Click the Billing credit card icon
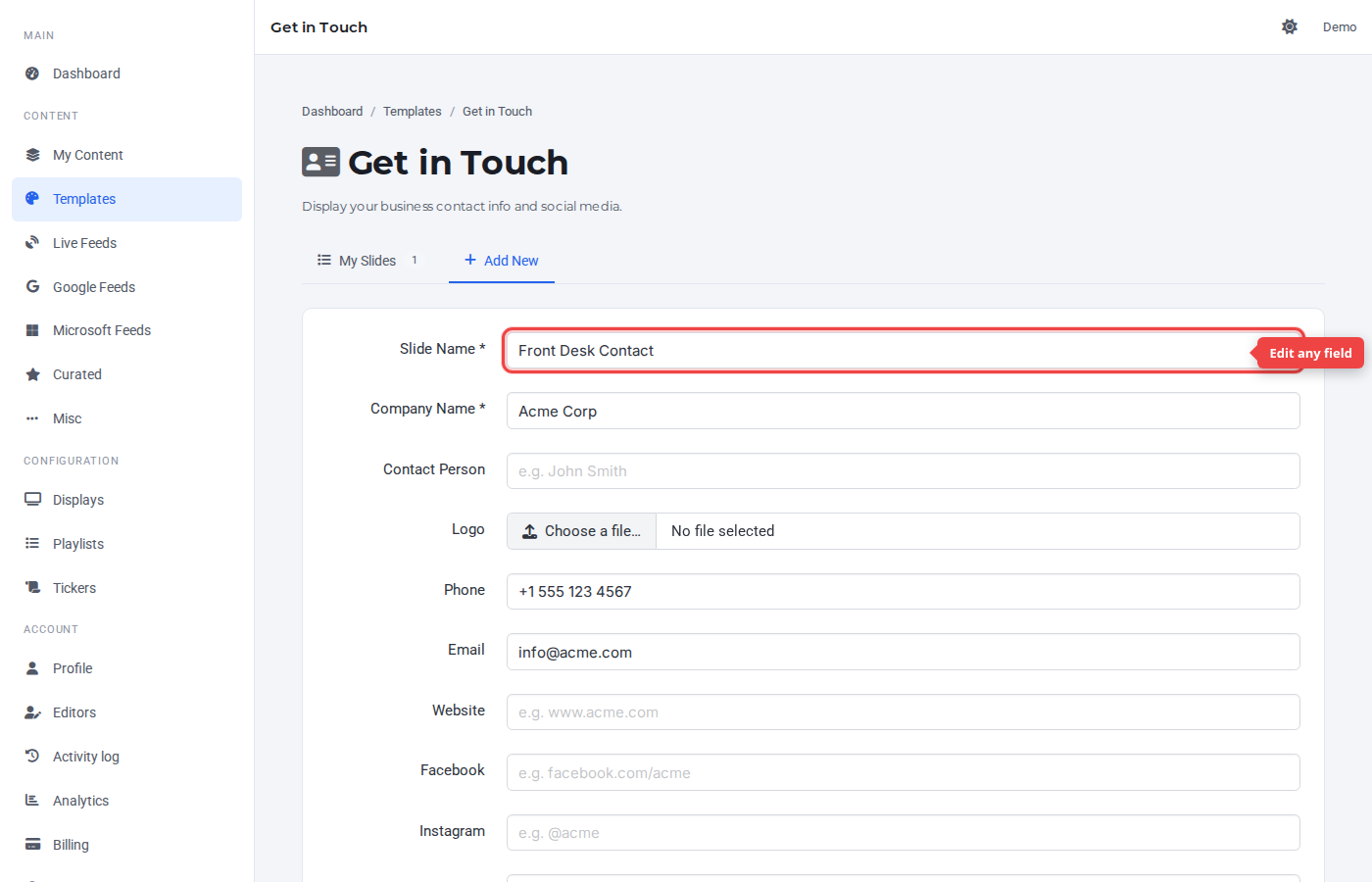This screenshot has height=882, width=1372. pyautogui.click(x=32, y=845)
